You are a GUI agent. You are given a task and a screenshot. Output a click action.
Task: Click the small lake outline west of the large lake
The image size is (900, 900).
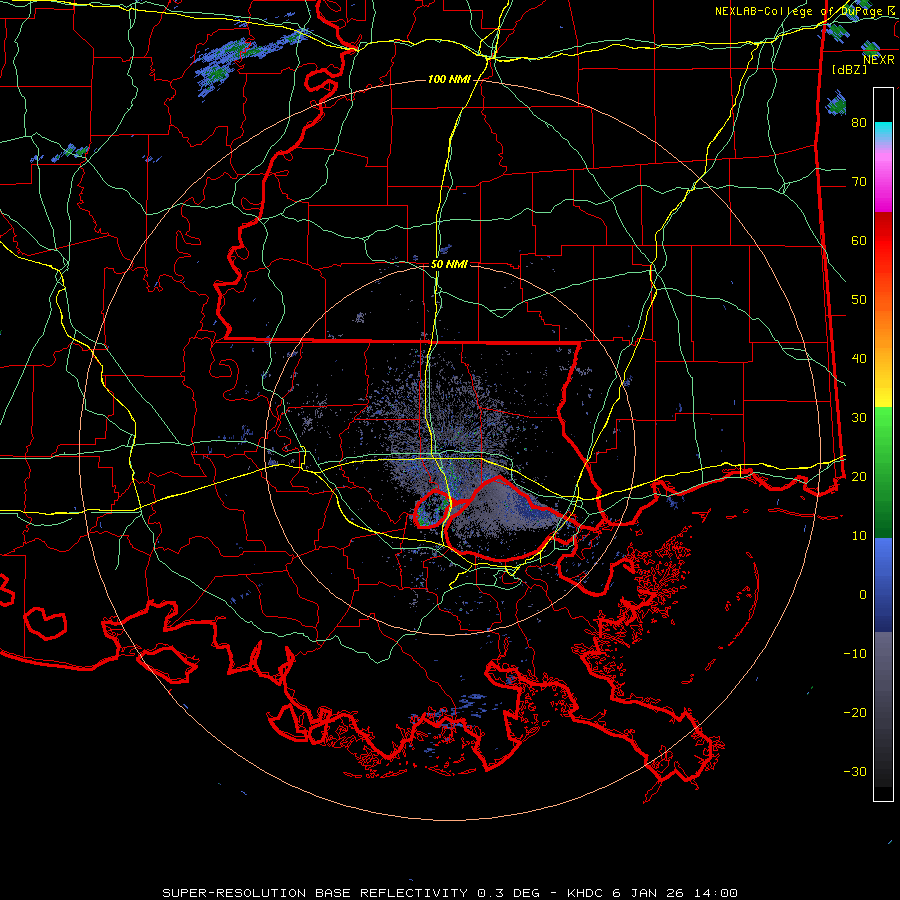click(432, 508)
